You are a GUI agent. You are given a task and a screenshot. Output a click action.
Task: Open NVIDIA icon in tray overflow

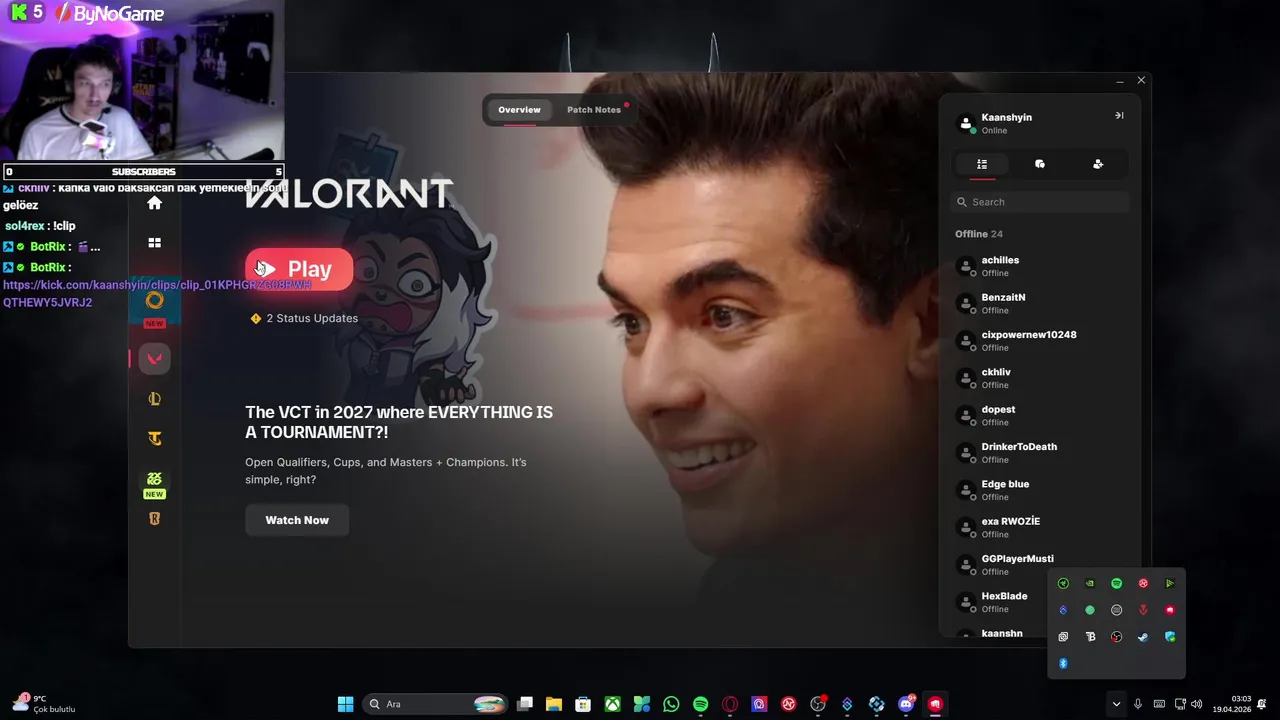[x=1090, y=583]
